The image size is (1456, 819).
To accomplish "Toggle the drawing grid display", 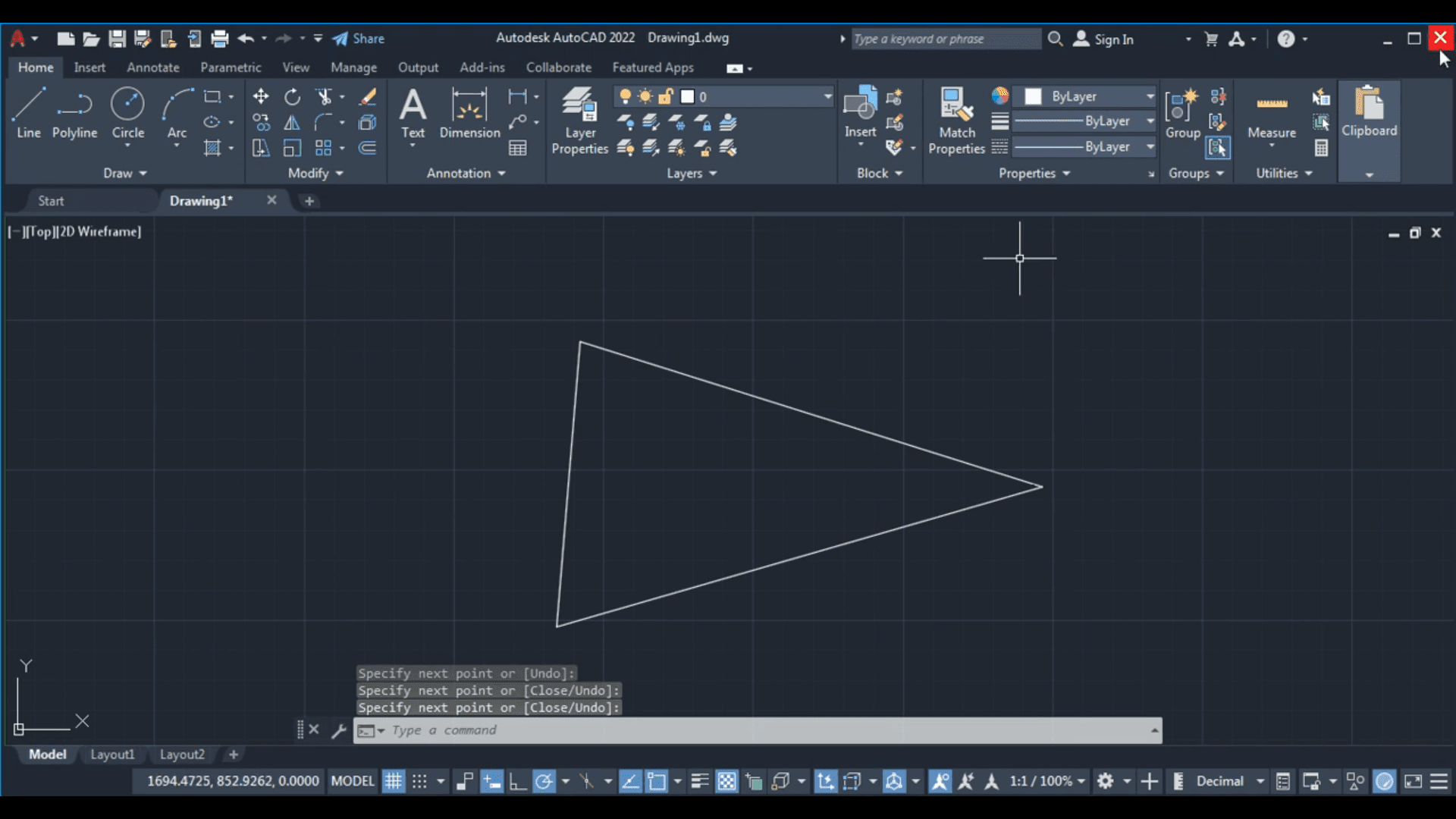I will 393,781.
